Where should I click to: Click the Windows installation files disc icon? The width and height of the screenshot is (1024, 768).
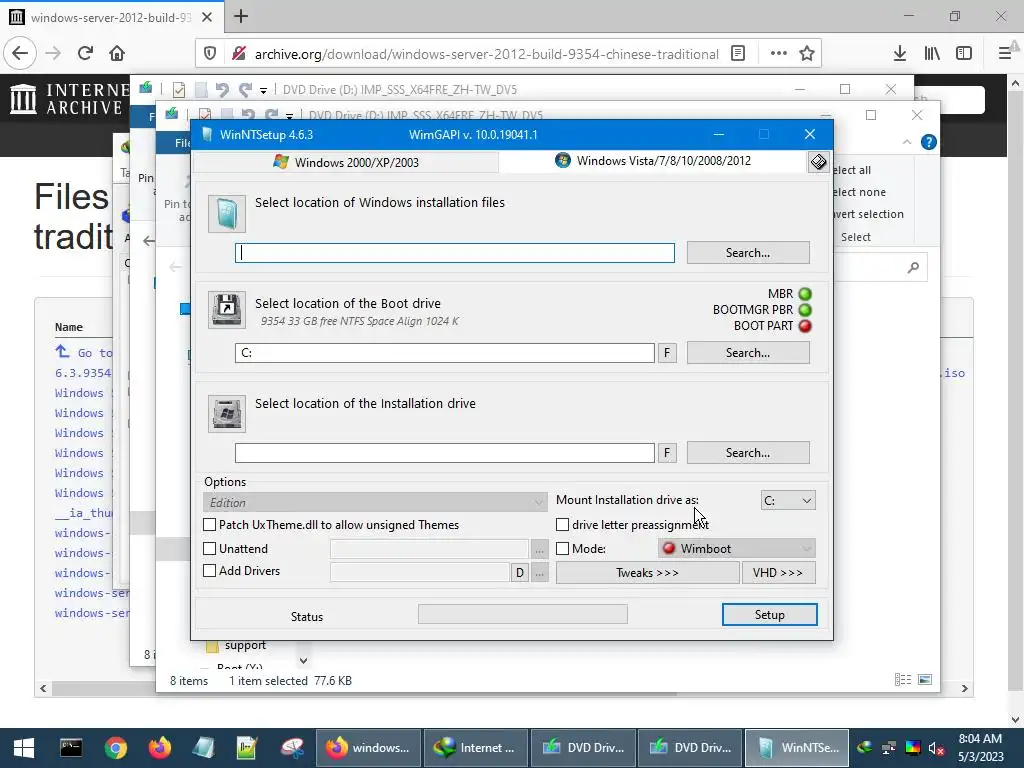[227, 214]
